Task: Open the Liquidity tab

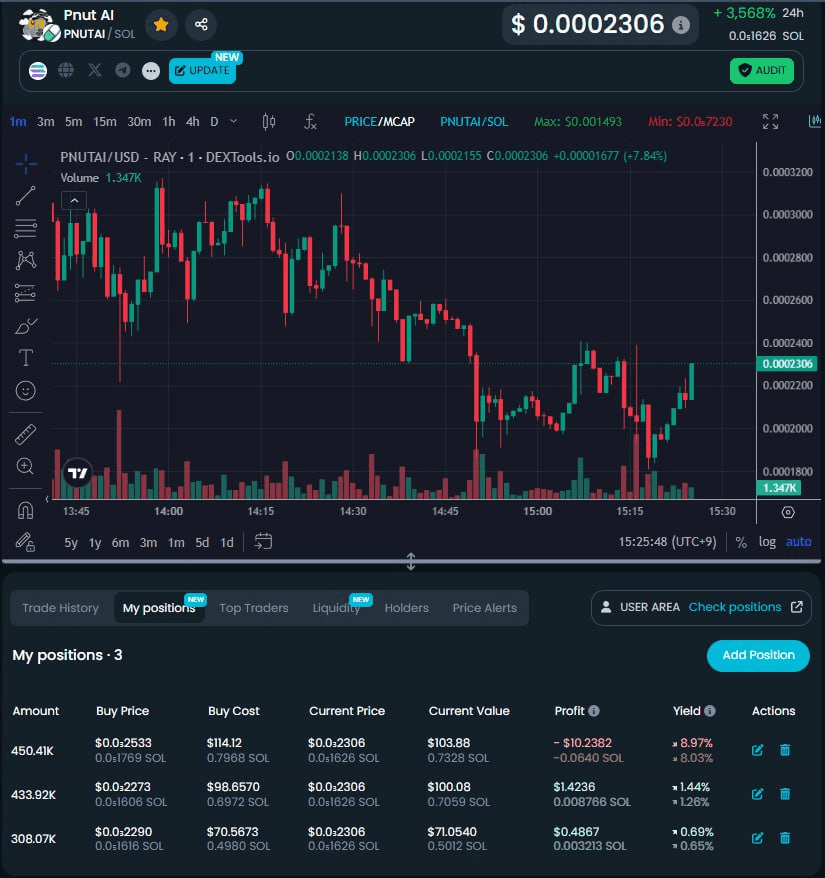Action: [x=336, y=608]
